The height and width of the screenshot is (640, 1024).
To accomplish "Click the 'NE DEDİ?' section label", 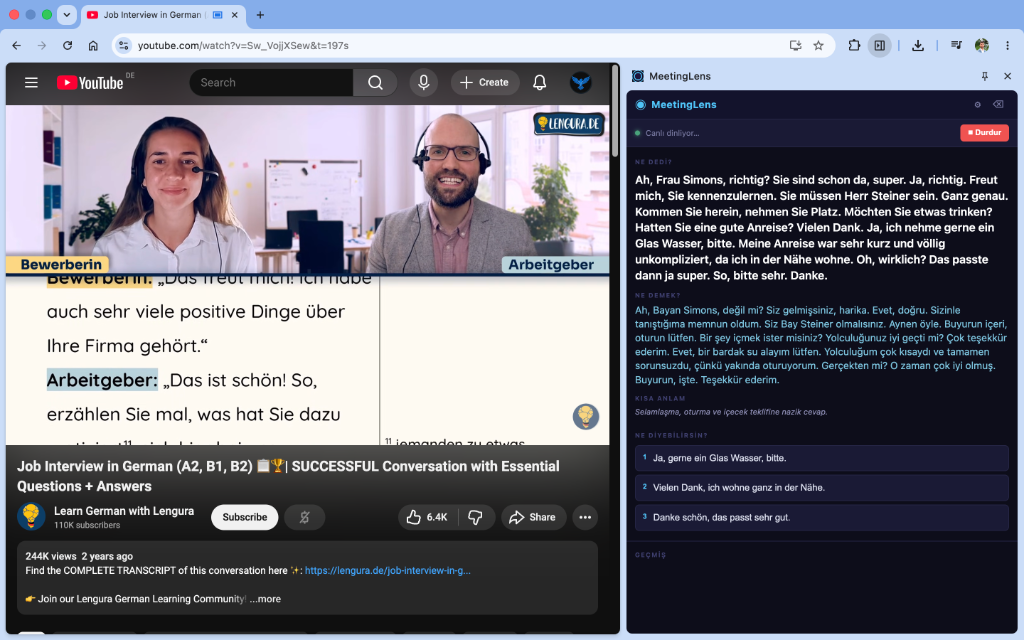I will (653, 162).
